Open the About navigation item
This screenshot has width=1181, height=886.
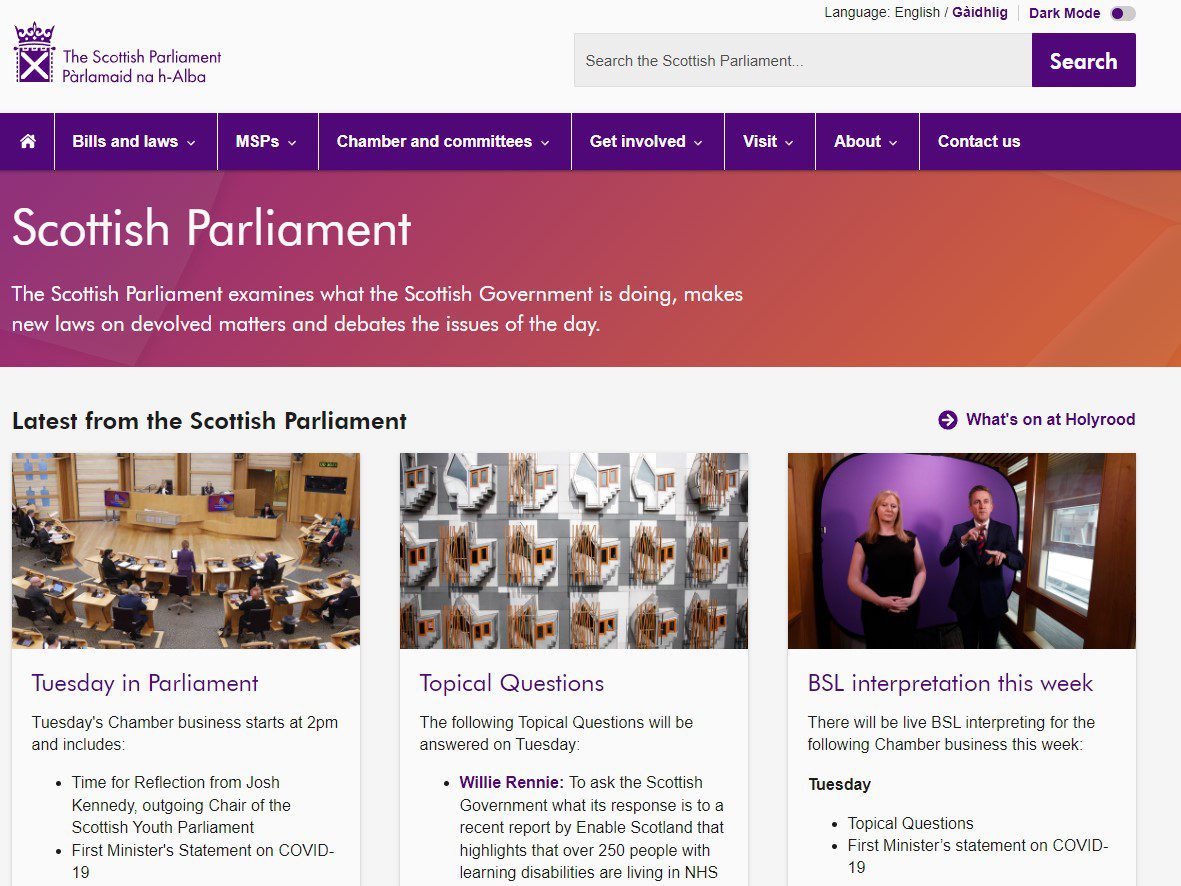click(x=867, y=142)
